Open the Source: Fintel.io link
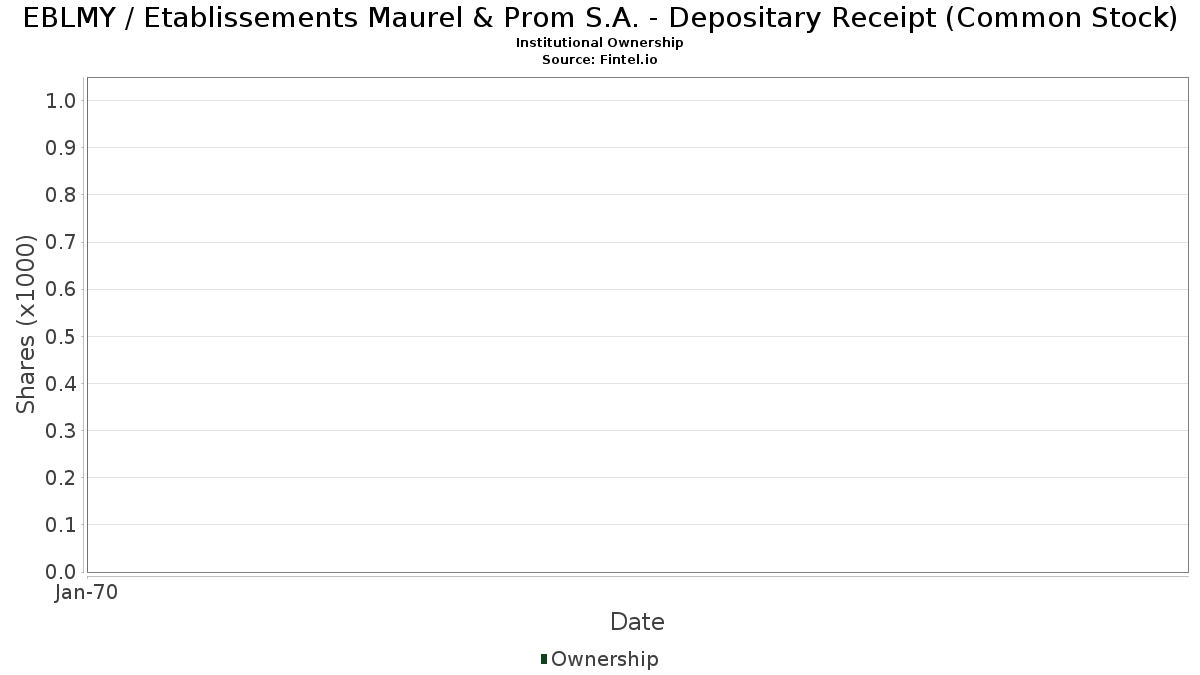Viewport: 1200px width, 675px height. click(600, 59)
